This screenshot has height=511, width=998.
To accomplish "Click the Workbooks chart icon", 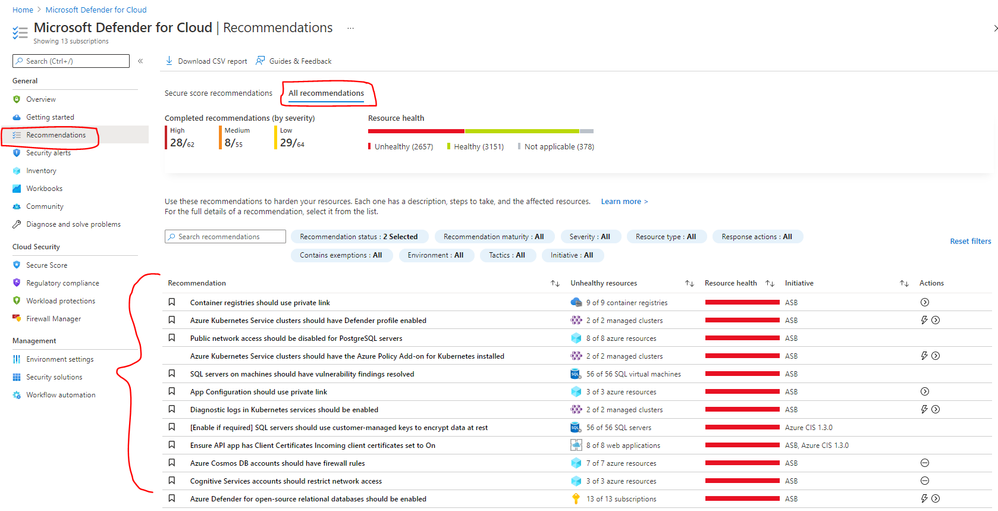I will (x=17, y=188).
